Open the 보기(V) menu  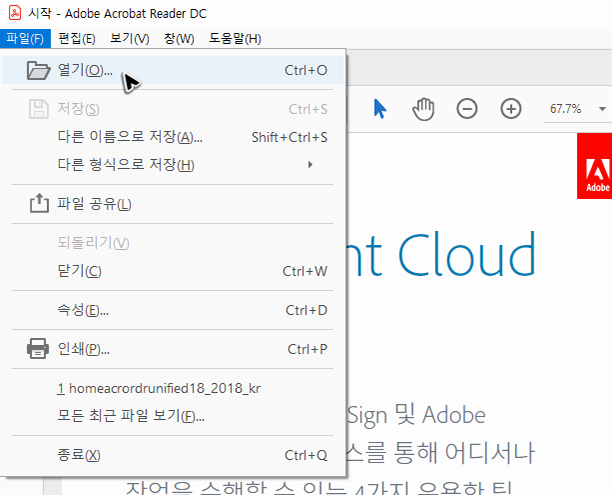130,38
